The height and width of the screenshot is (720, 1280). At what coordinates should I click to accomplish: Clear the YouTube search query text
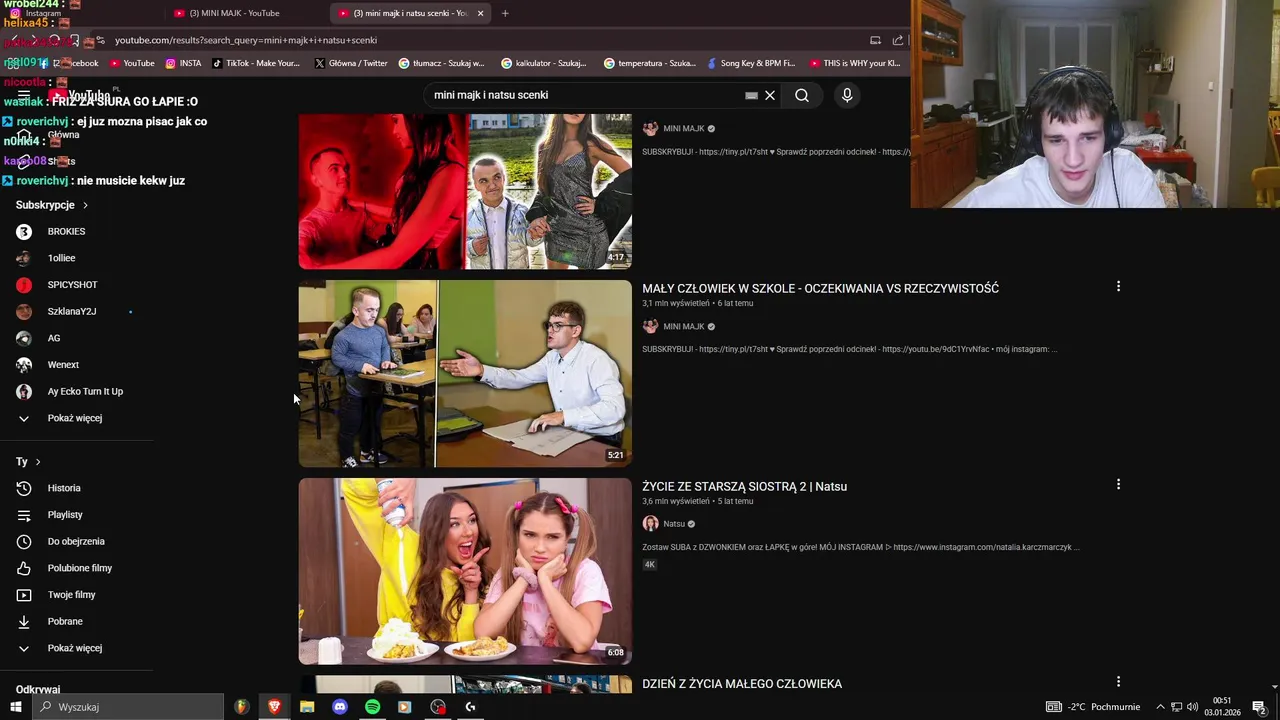point(770,95)
